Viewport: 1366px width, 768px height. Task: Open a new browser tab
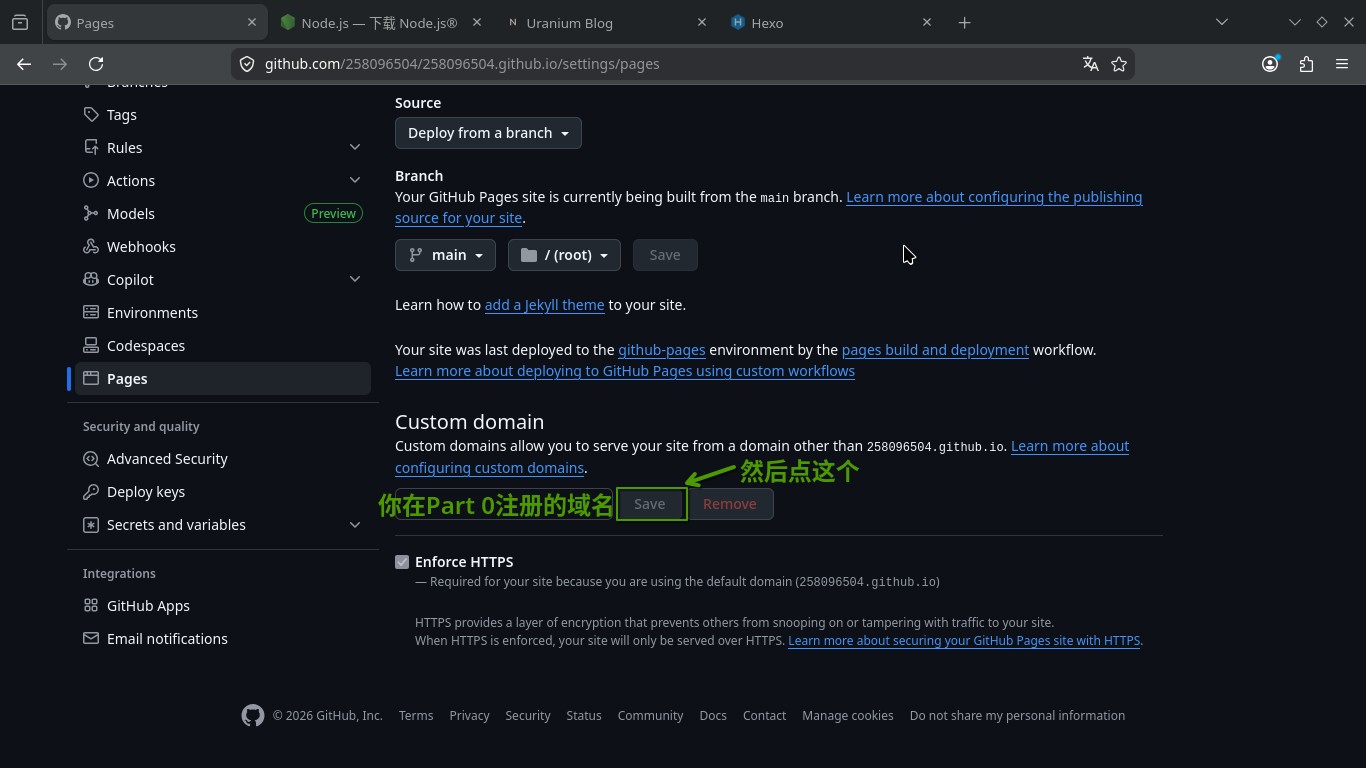[964, 23]
